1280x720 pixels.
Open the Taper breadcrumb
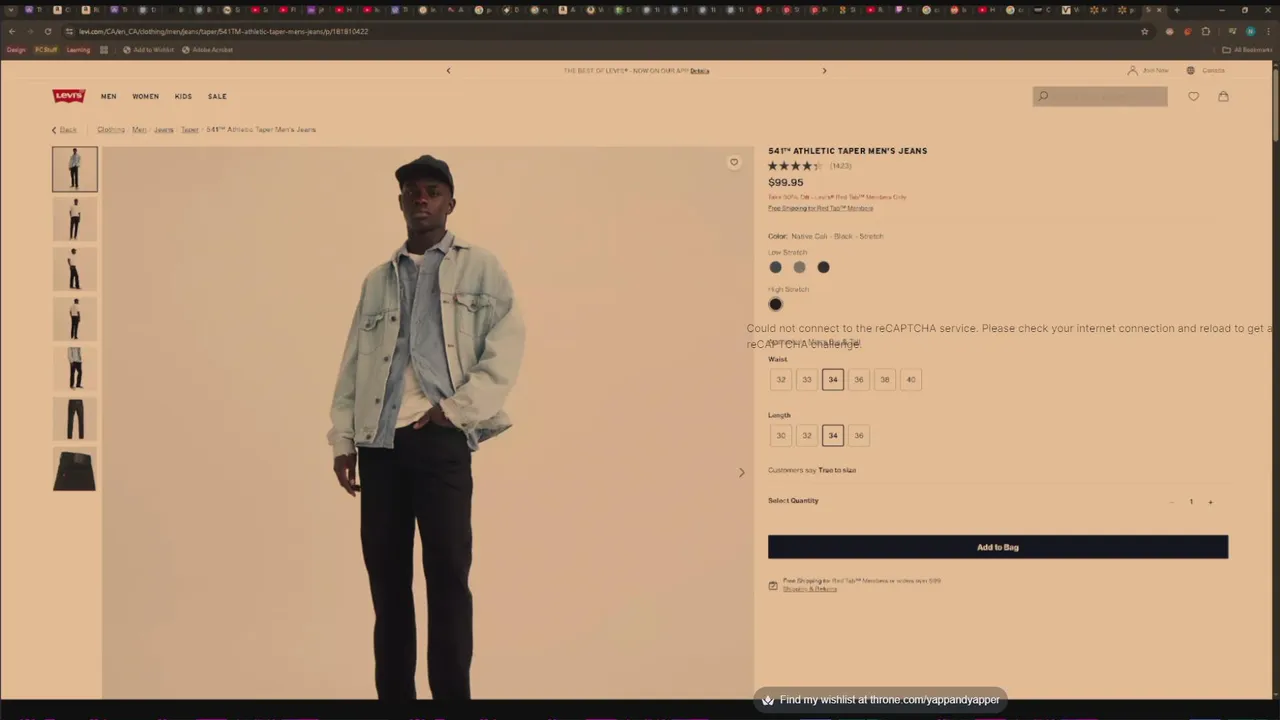click(x=189, y=130)
